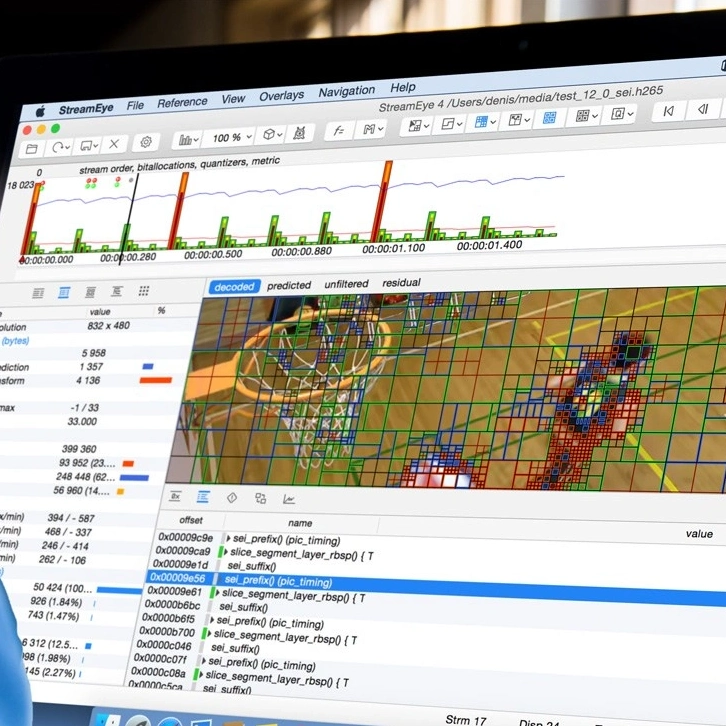
Task: Open the picture partition overlay dropdown
Action: click(419, 125)
